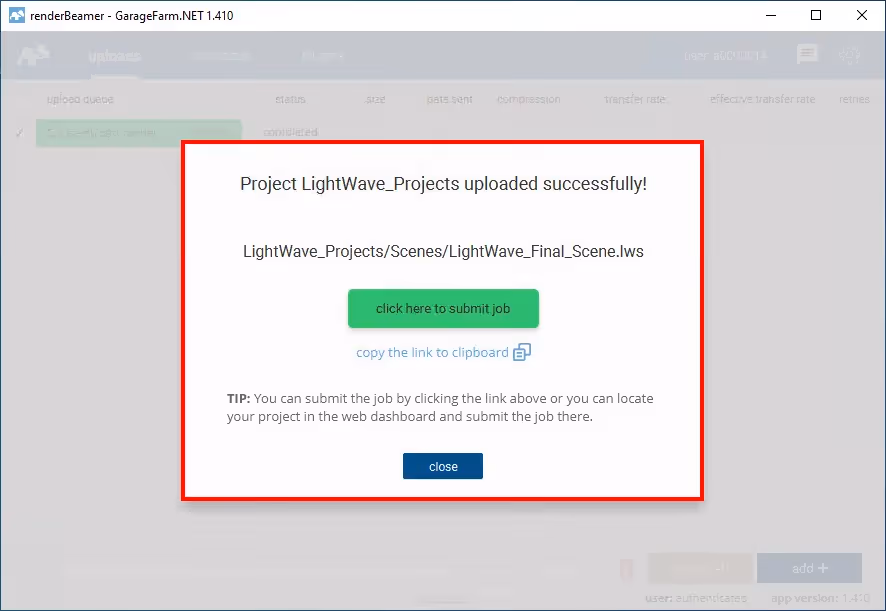Minimize the renderBeamer window
Screen dimensions: 886x611
tap(771, 15)
